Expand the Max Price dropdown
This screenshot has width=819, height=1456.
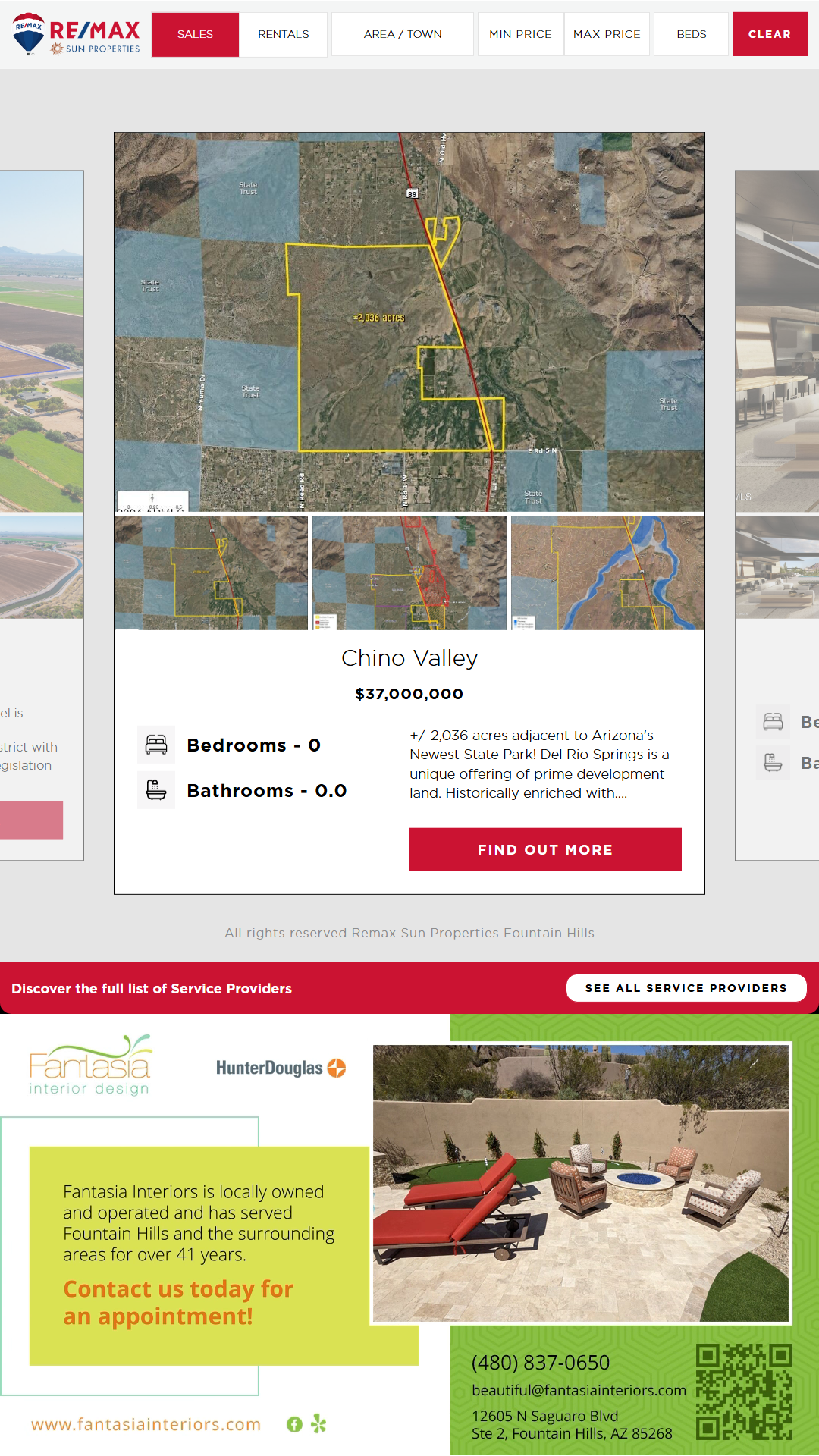(x=607, y=34)
